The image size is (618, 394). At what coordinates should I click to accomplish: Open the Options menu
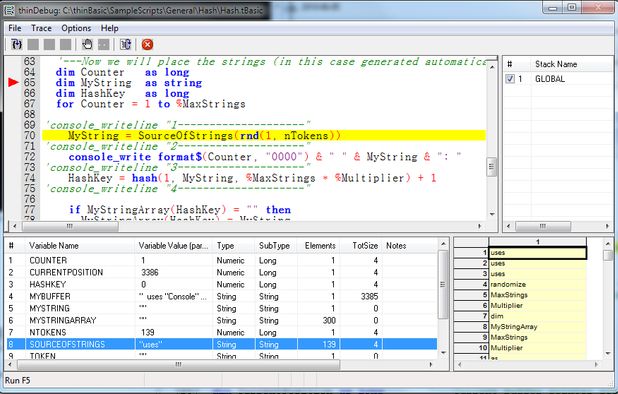[x=76, y=28]
